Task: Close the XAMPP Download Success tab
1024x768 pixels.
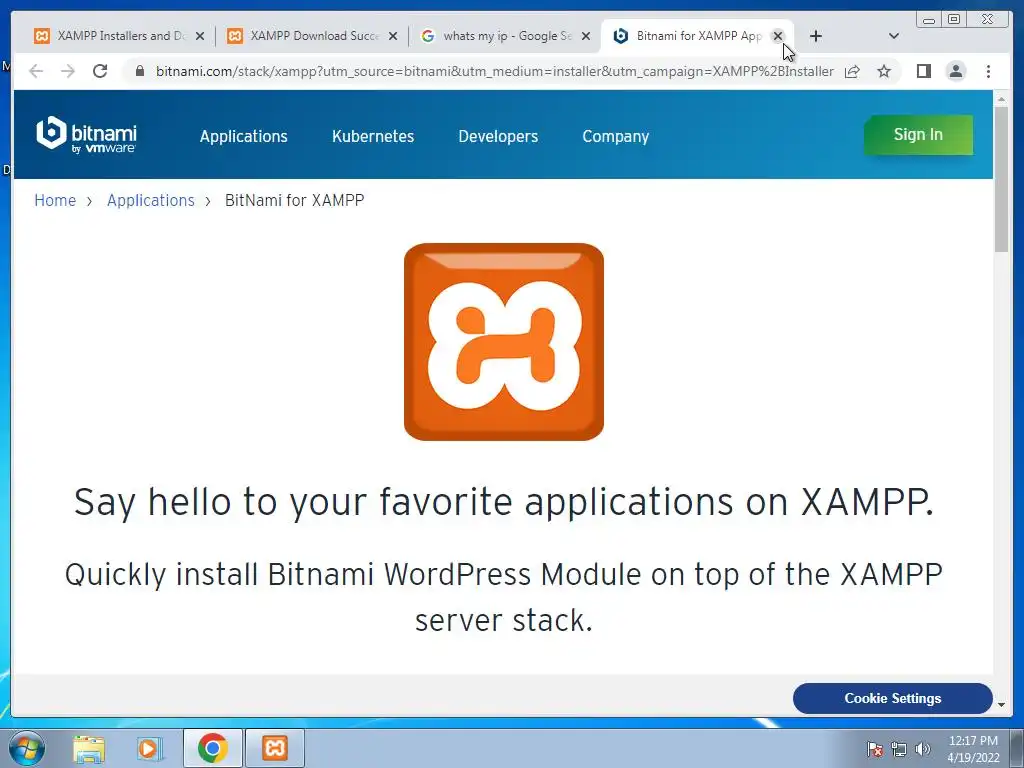Action: (x=393, y=37)
